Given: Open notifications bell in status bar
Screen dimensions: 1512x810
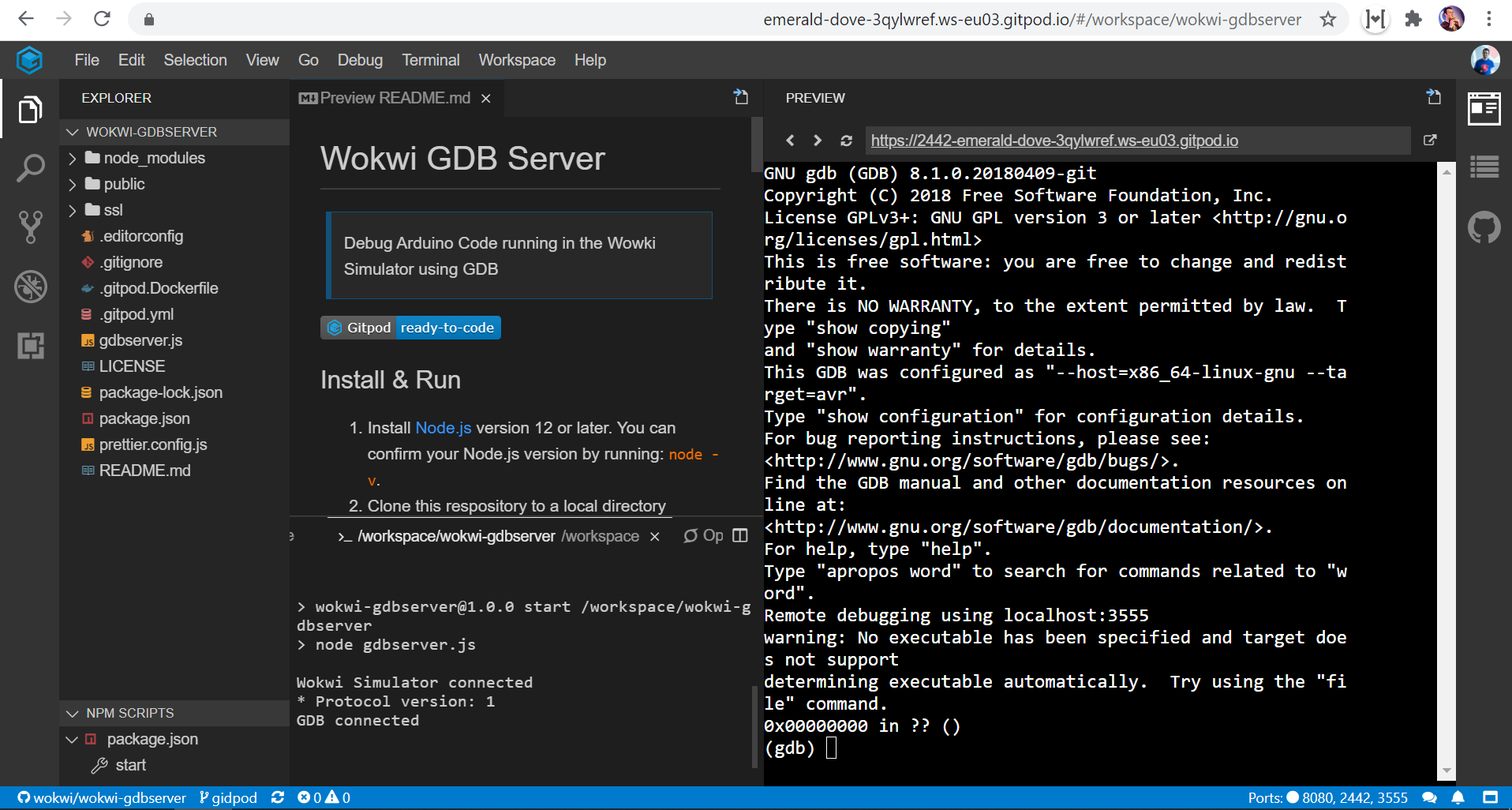Looking at the screenshot, I should pos(1458,797).
